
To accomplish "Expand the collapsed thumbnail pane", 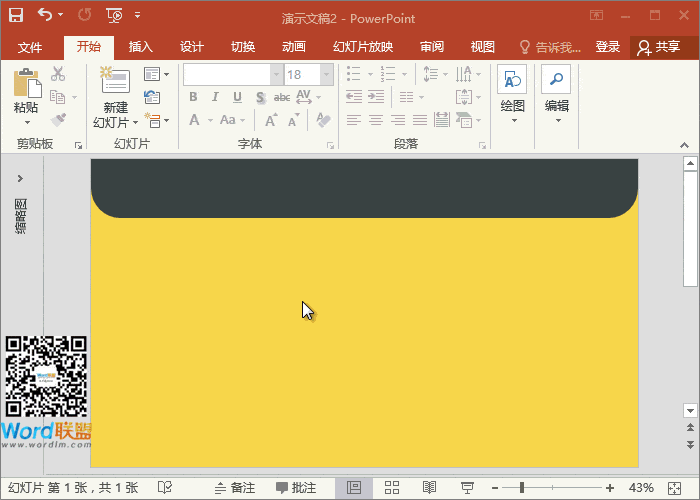I will click(x=20, y=178).
